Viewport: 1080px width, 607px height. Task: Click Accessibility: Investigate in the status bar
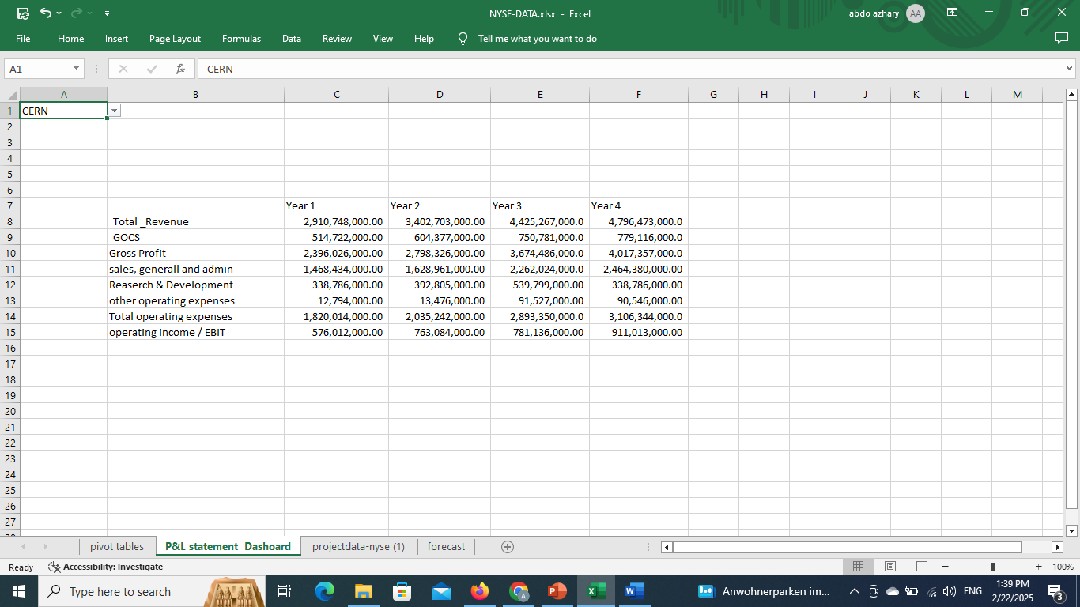(106, 567)
